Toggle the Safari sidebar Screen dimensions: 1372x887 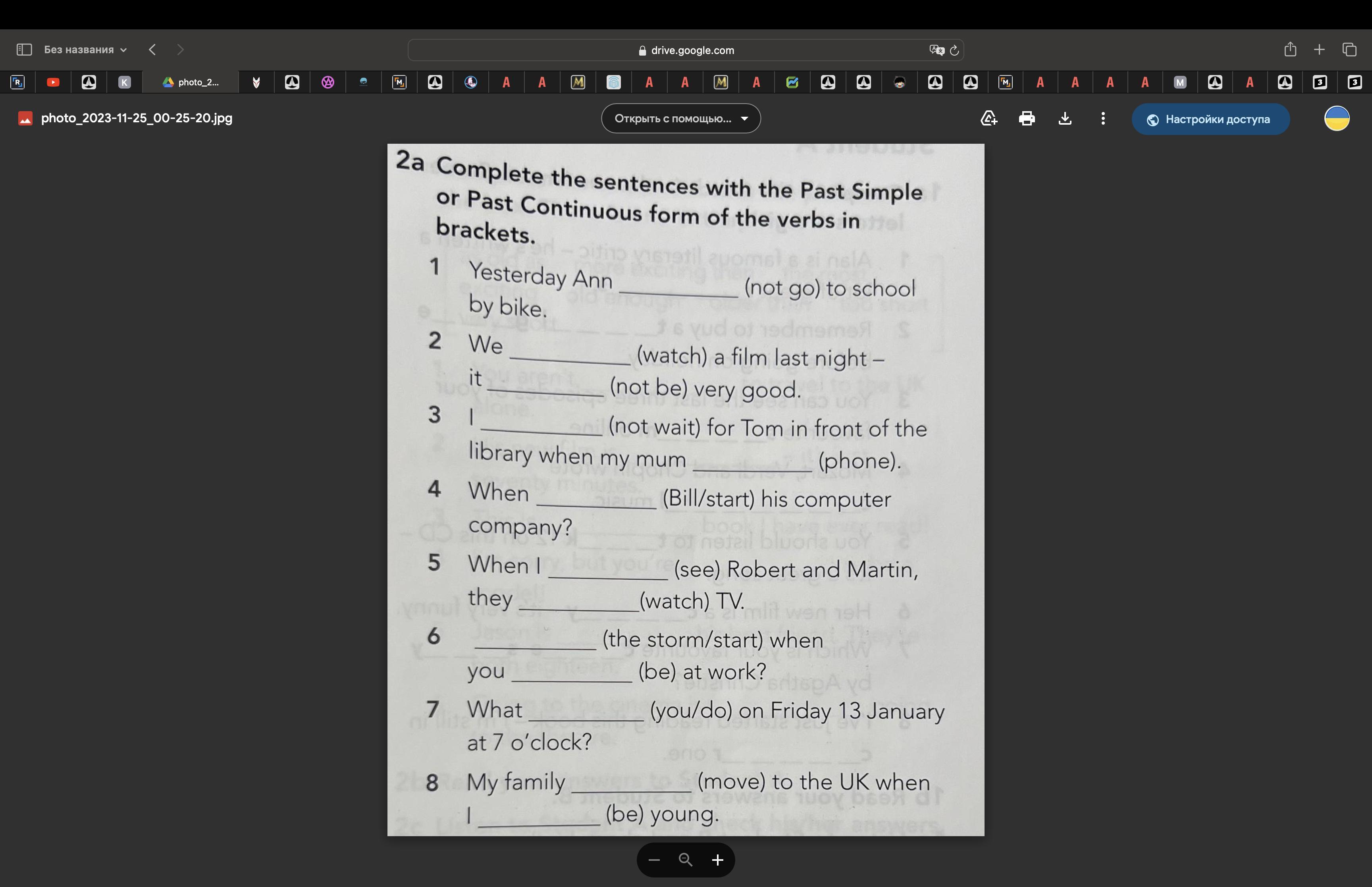(x=24, y=50)
